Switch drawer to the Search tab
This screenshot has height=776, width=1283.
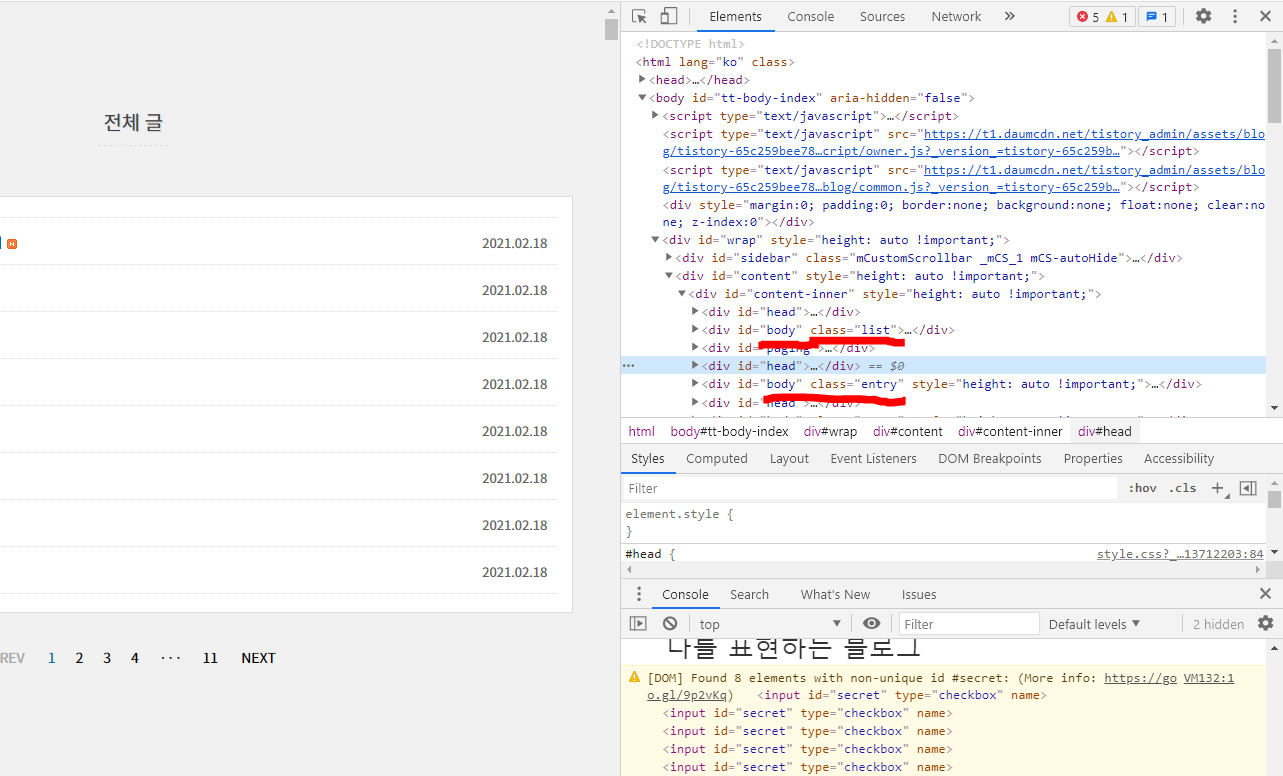tap(749, 594)
